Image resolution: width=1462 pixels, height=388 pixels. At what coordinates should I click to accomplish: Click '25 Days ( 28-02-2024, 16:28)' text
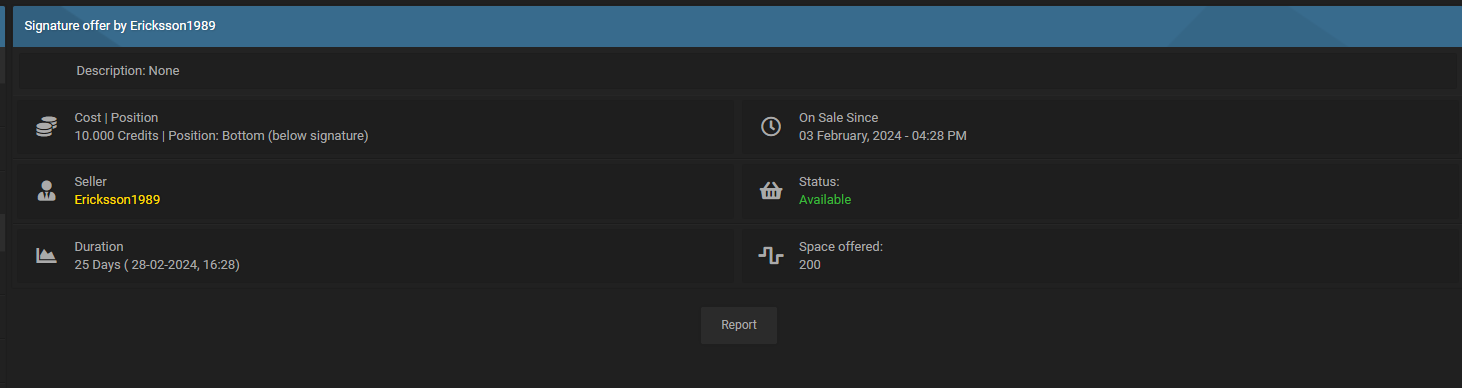pos(157,265)
